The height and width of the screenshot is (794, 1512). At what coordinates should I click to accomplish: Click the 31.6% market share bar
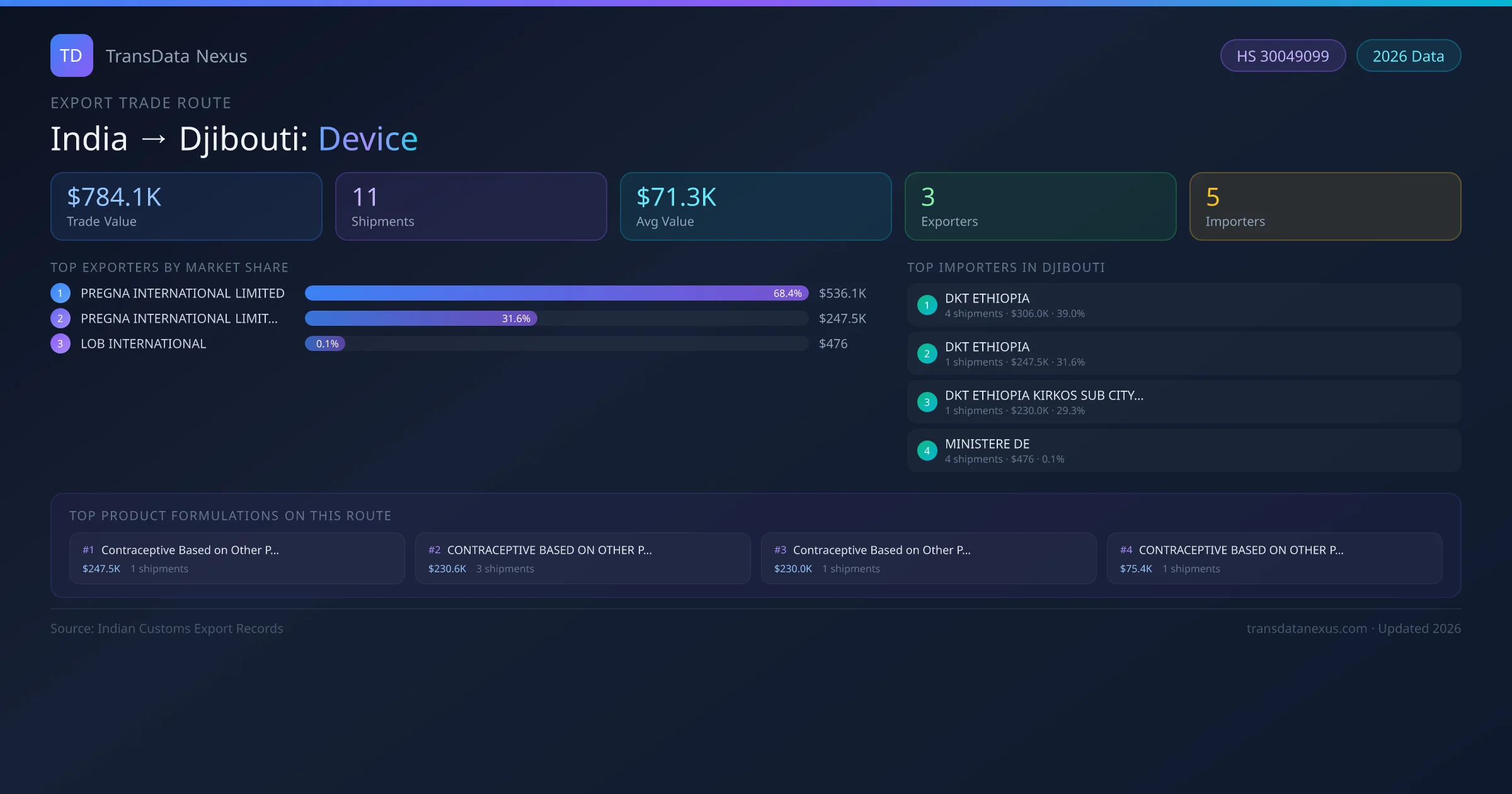coord(420,318)
